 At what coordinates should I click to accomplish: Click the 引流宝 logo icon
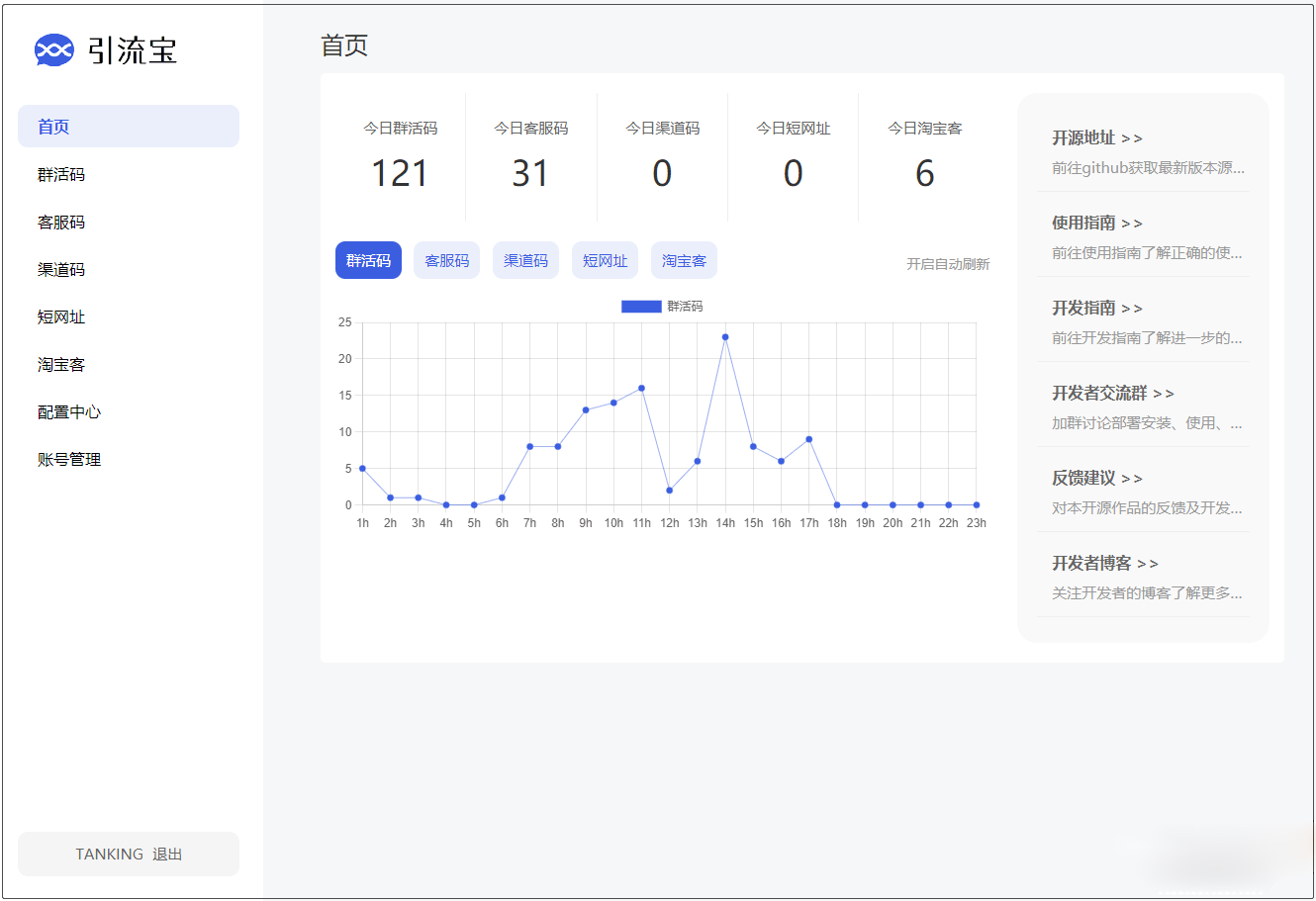pyautogui.click(x=53, y=49)
